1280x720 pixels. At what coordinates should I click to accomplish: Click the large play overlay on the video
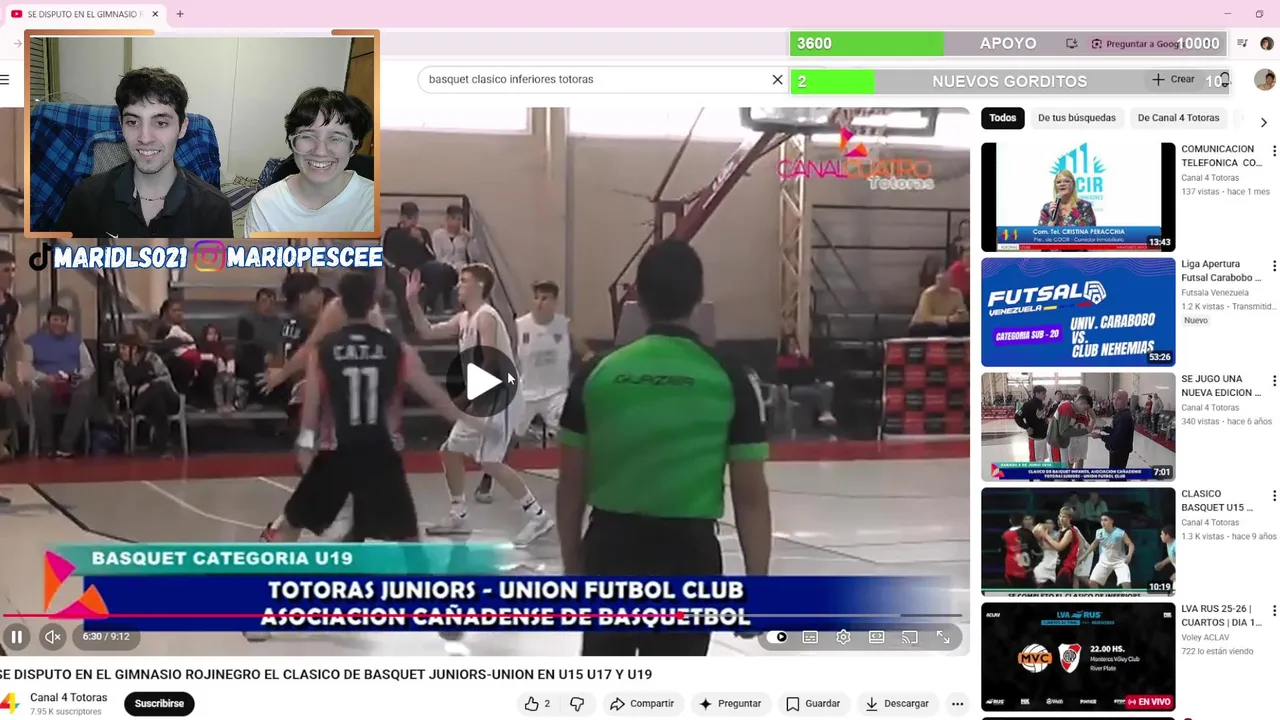pyautogui.click(x=485, y=381)
